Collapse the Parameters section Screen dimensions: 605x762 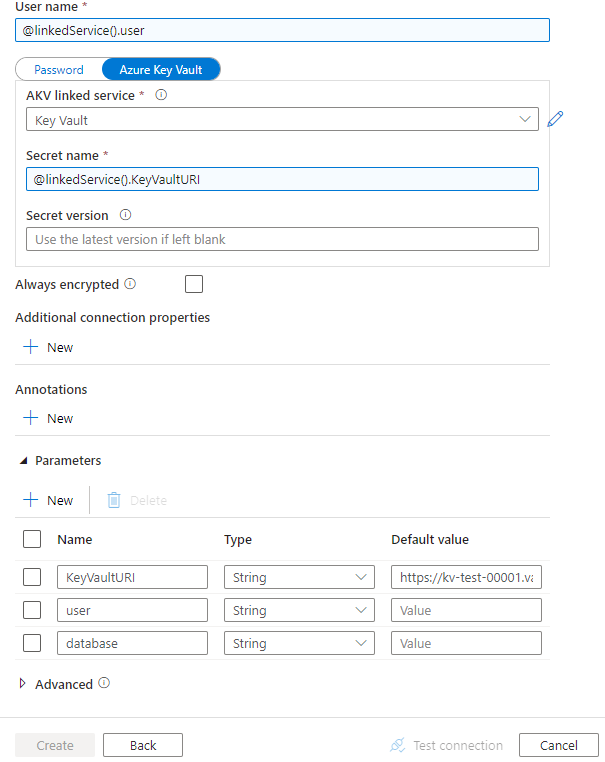coord(23,461)
